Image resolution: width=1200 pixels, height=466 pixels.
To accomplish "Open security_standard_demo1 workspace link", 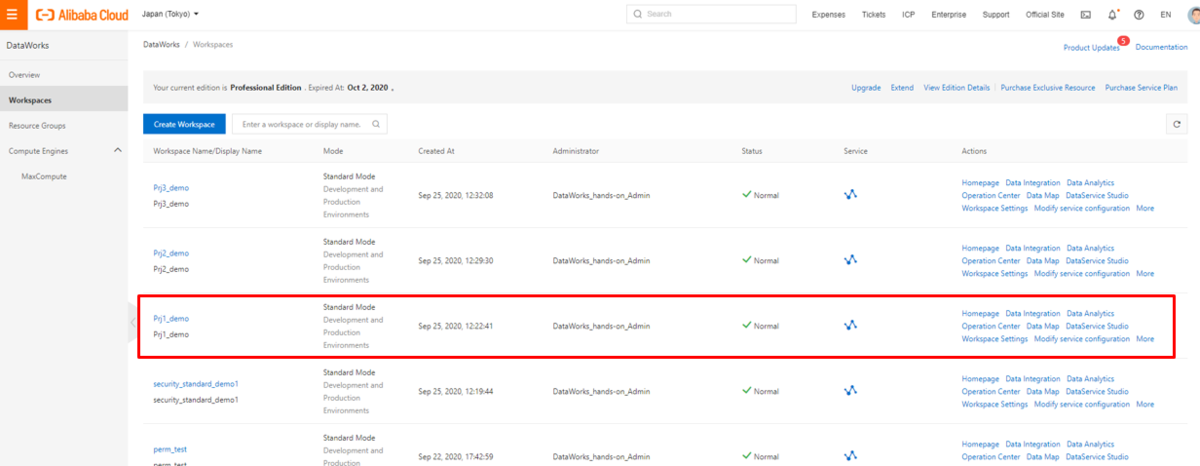I will 196,383.
